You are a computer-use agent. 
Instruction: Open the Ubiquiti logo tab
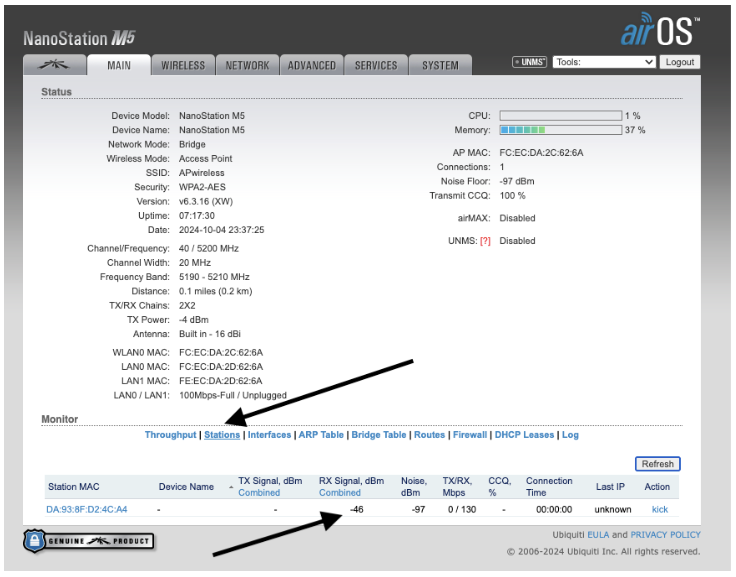tap(54, 65)
